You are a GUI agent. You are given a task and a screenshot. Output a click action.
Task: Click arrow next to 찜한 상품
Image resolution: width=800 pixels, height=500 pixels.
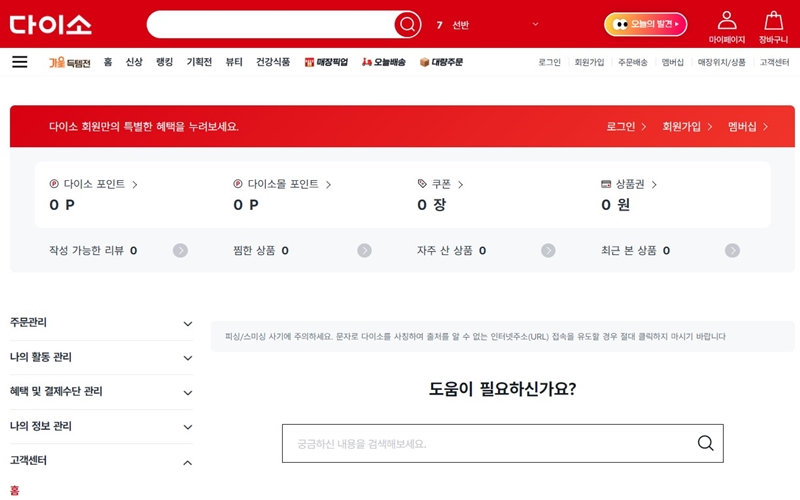click(x=364, y=251)
